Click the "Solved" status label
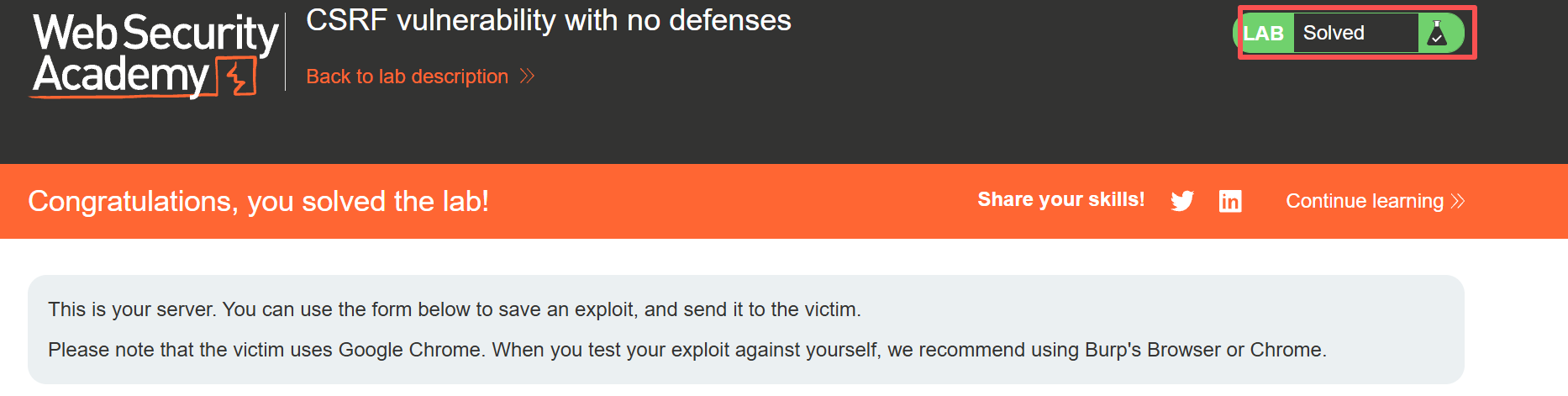 coord(1334,34)
